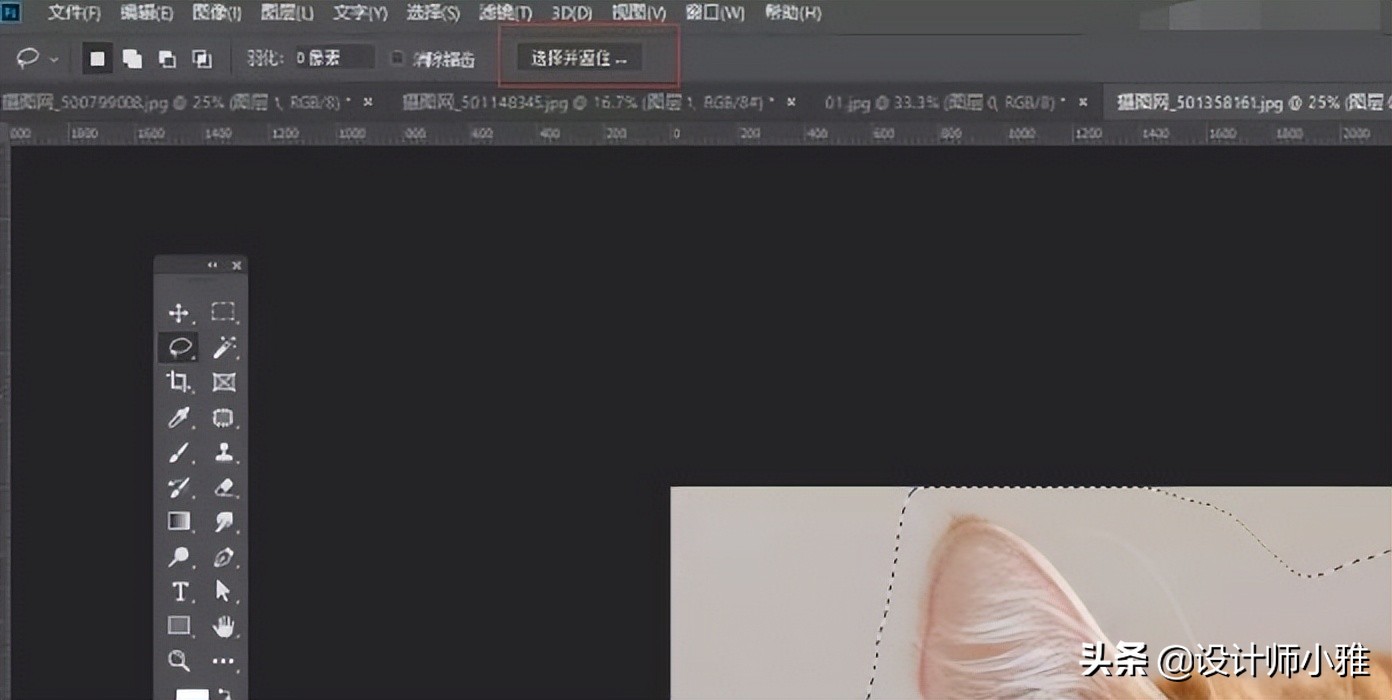
Task: Toggle Add to Selection mode
Action: pyautogui.click(x=131, y=57)
